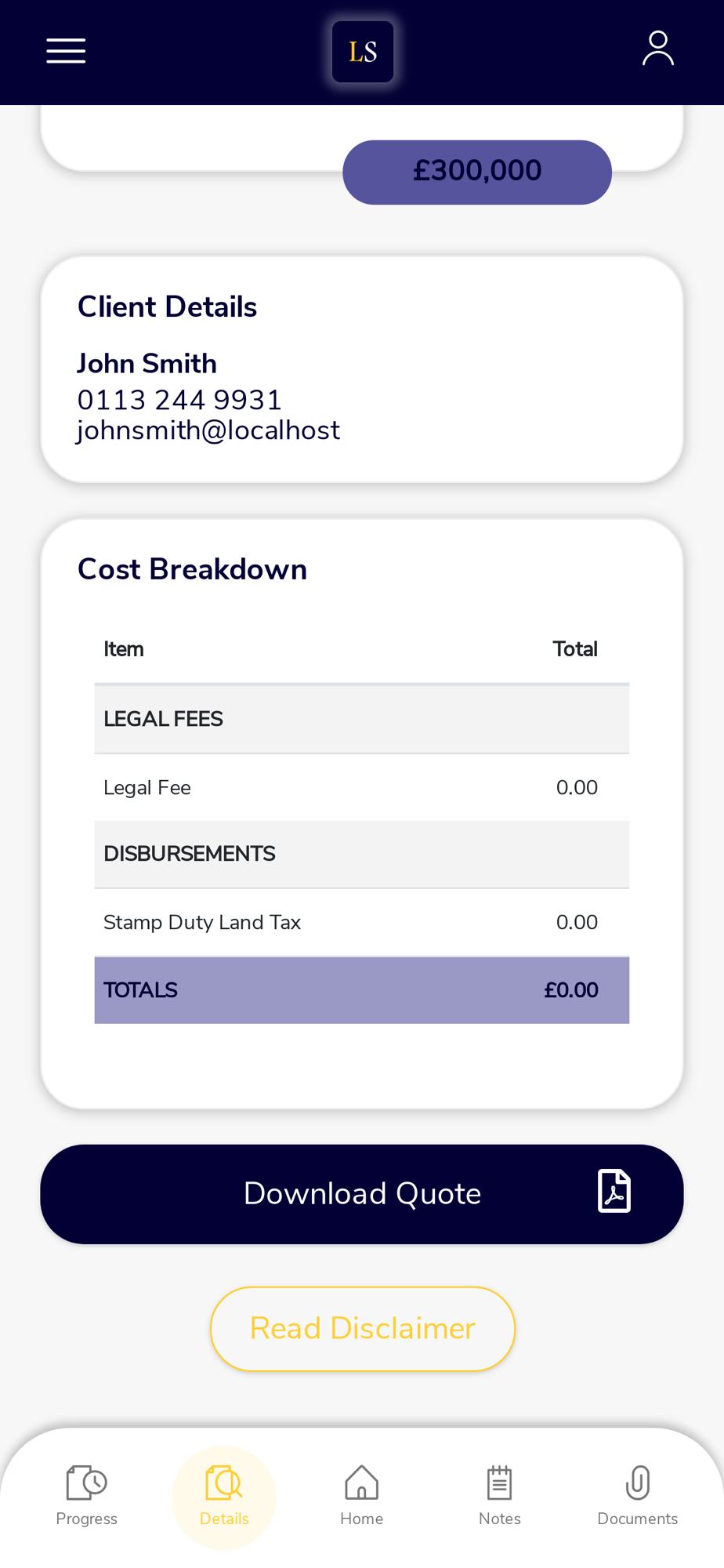
Task: Tap the johnsmith@localhost email address
Action: [x=208, y=430]
